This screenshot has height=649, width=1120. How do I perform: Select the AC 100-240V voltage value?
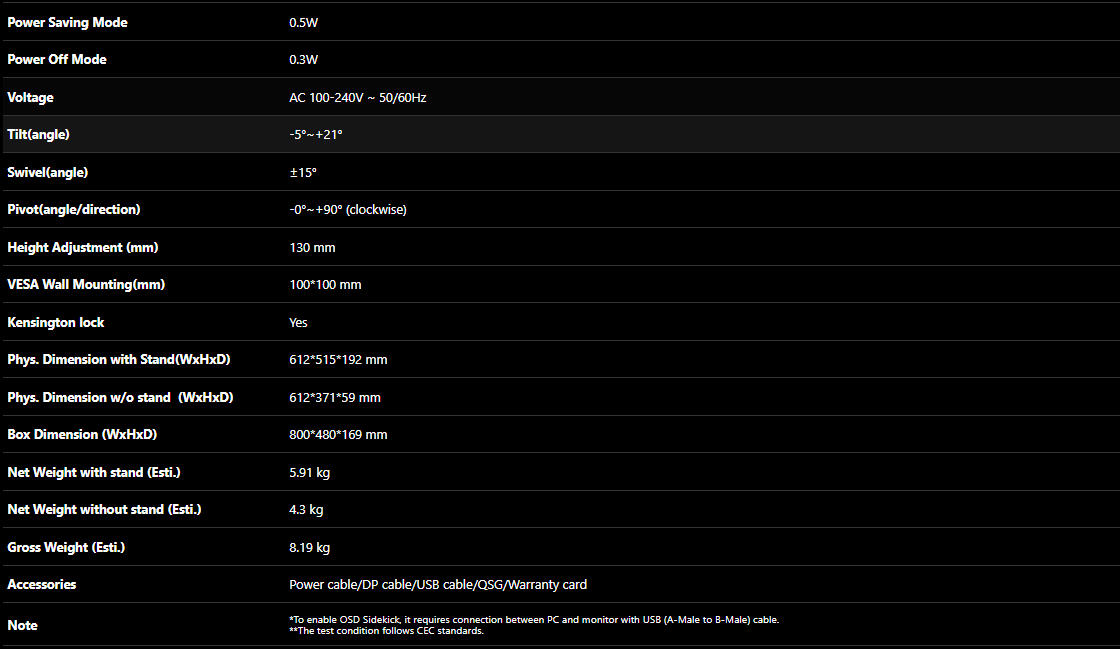click(358, 97)
